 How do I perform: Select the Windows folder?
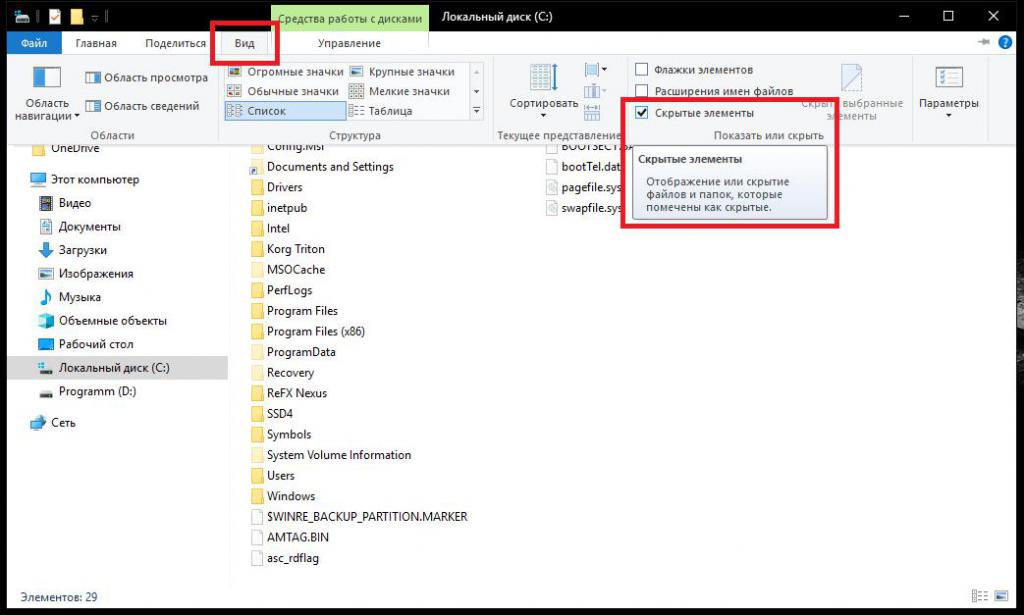click(x=283, y=496)
